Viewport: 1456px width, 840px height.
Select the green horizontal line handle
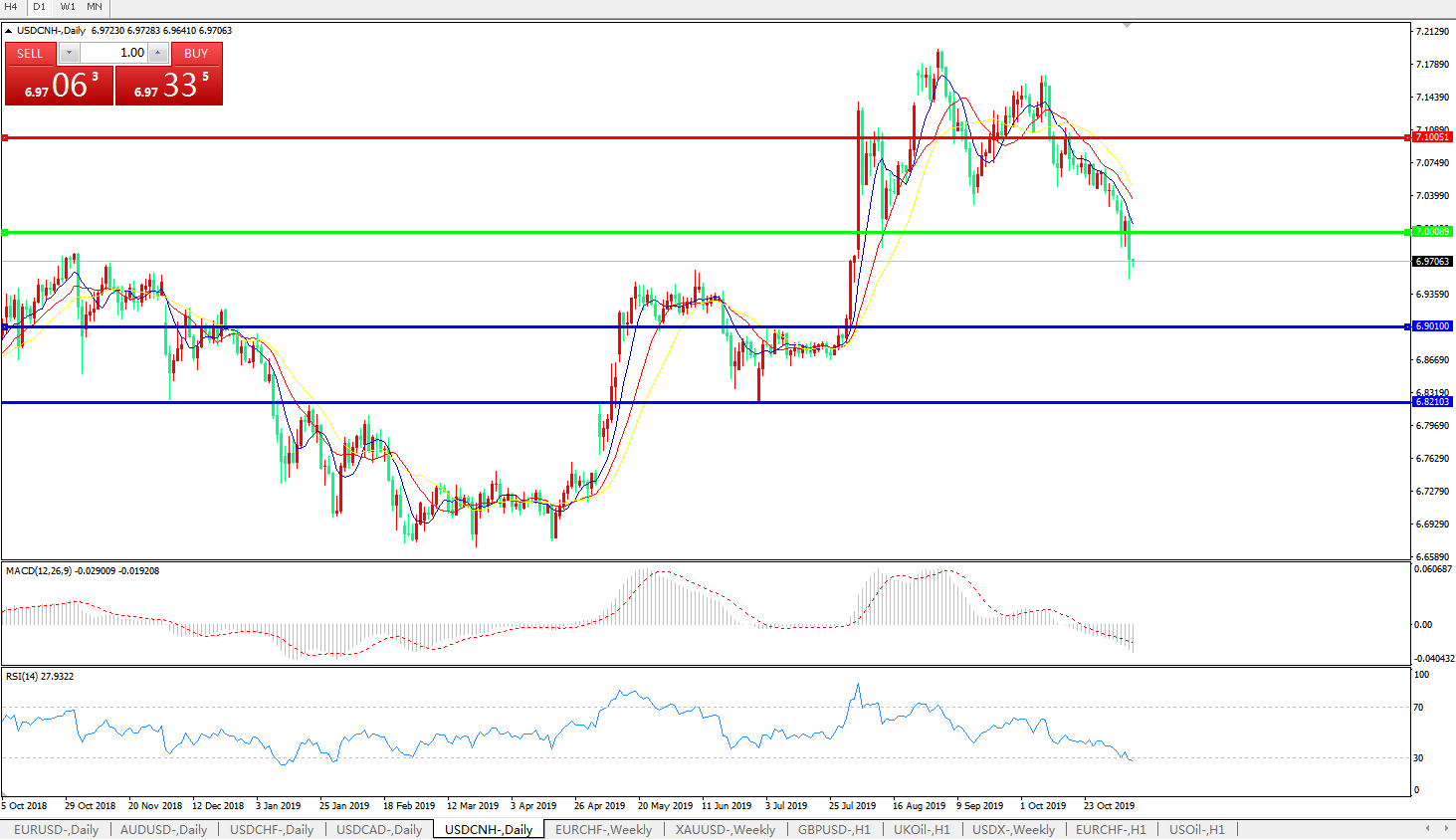[x=5, y=232]
